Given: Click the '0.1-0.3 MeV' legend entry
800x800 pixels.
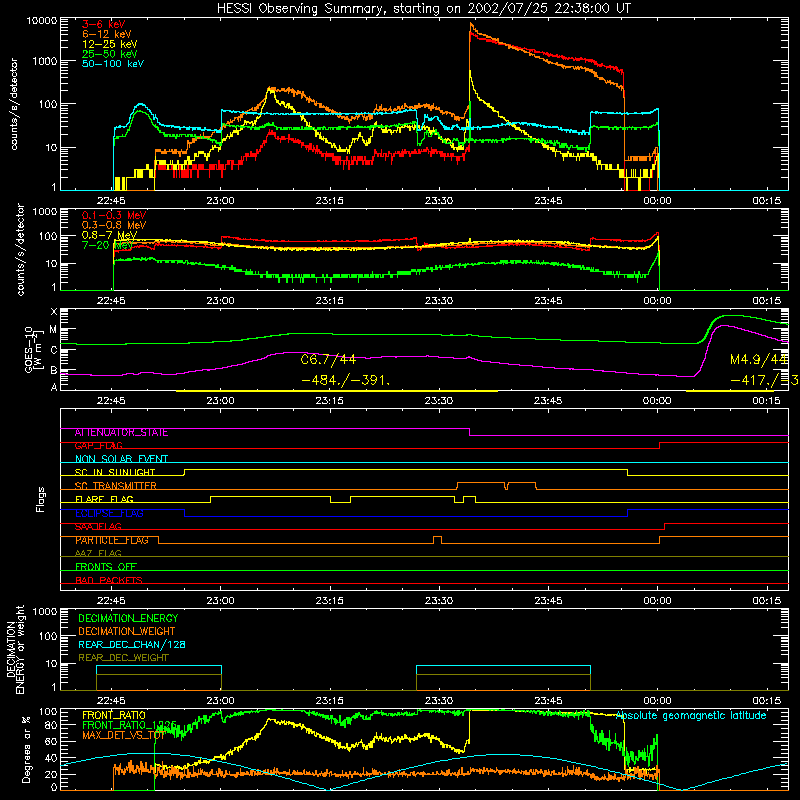Looking at the screenshot, I should 114,215.
